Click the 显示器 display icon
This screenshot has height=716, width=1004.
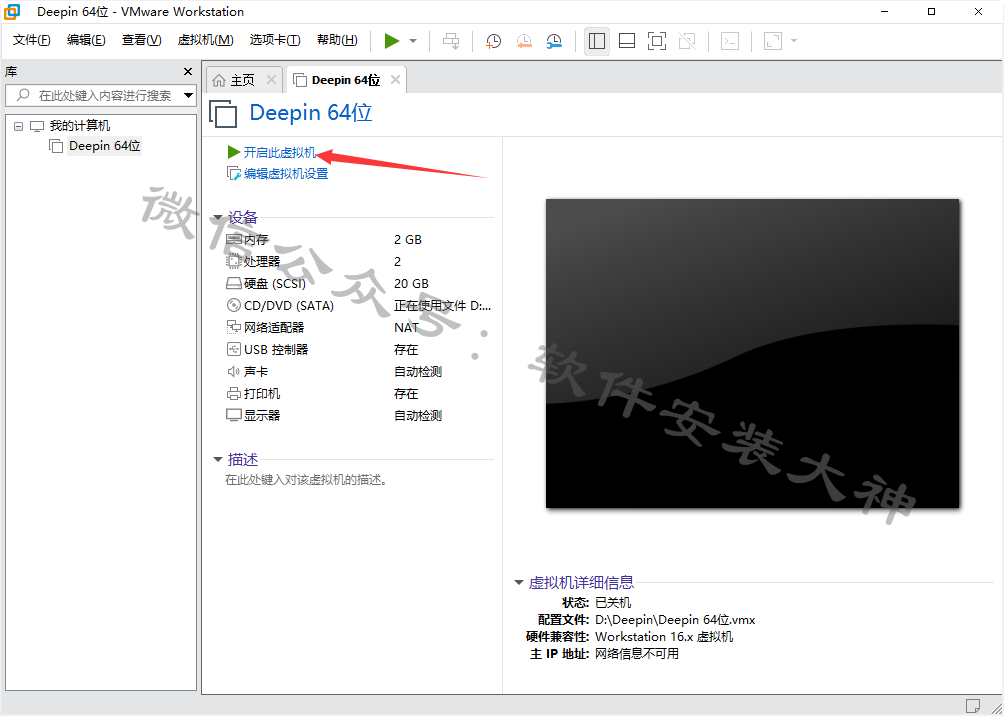click(234, 415)
